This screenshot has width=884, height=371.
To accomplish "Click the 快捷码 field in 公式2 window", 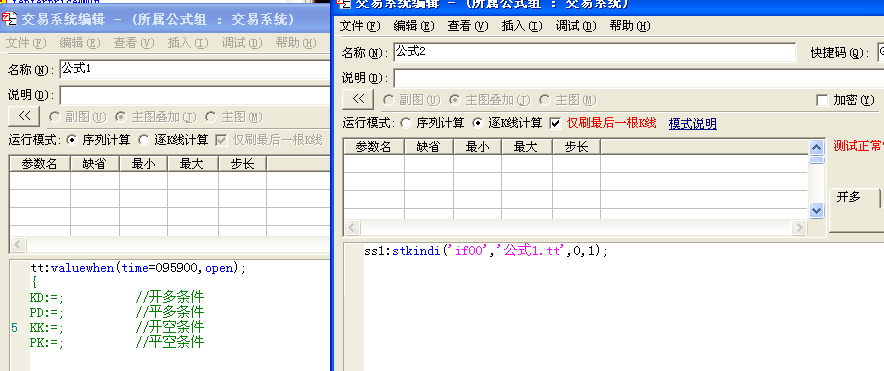I will [x=881, y=53].
